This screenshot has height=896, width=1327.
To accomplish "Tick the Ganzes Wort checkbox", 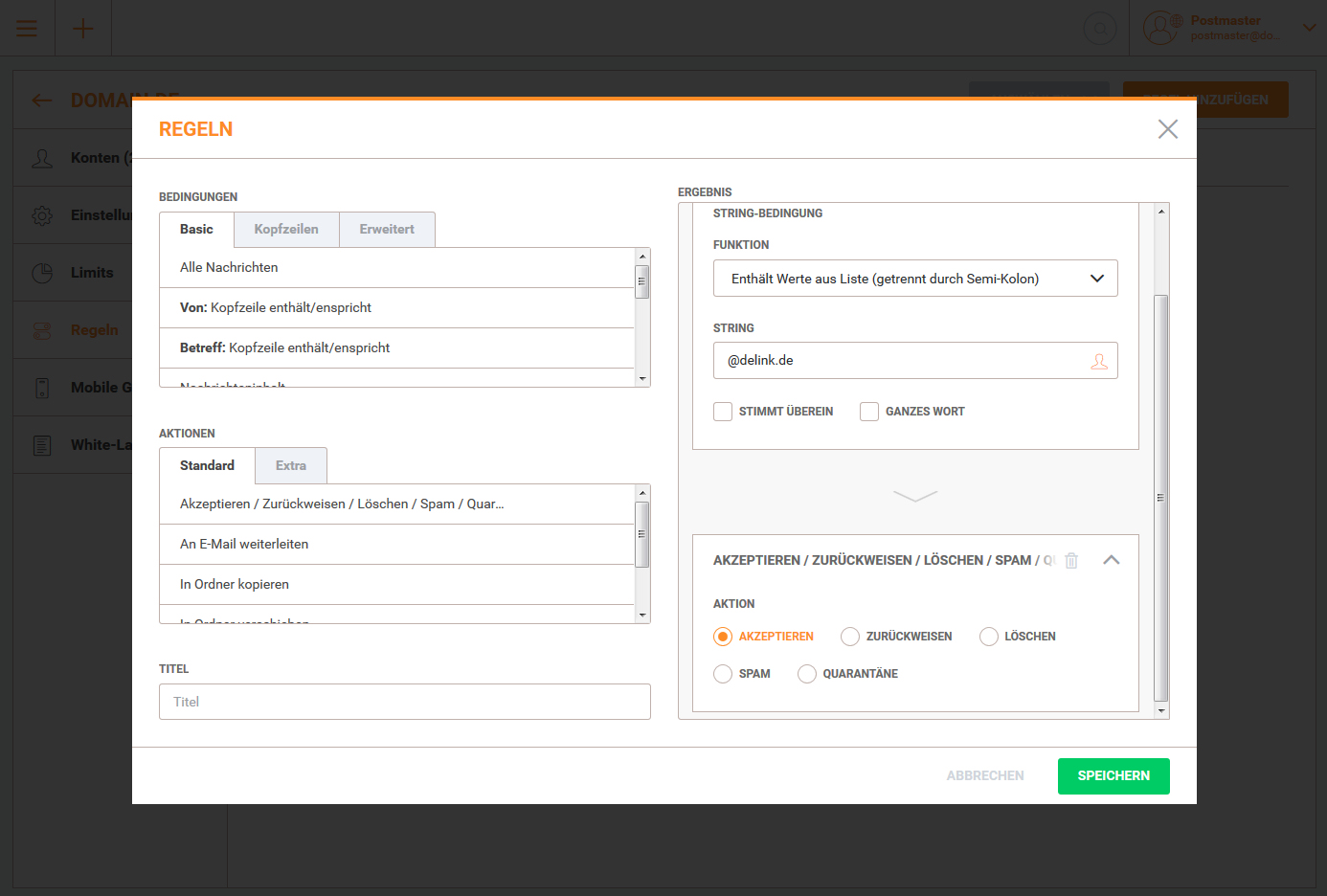I will tap(869, 412).
